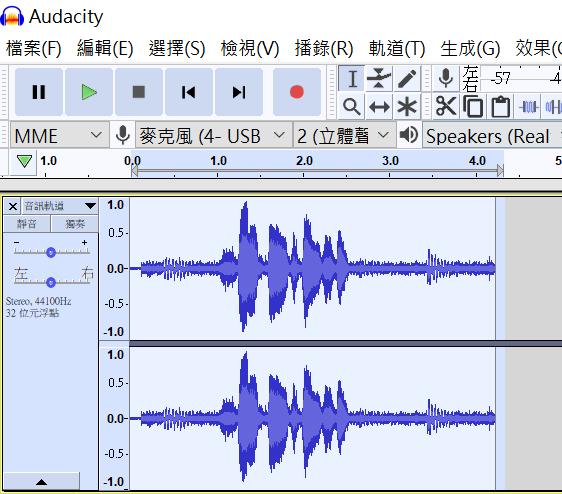This screenshot has height=494, width=562.
Task: Click the track pan slider handle
Action: 51,282
